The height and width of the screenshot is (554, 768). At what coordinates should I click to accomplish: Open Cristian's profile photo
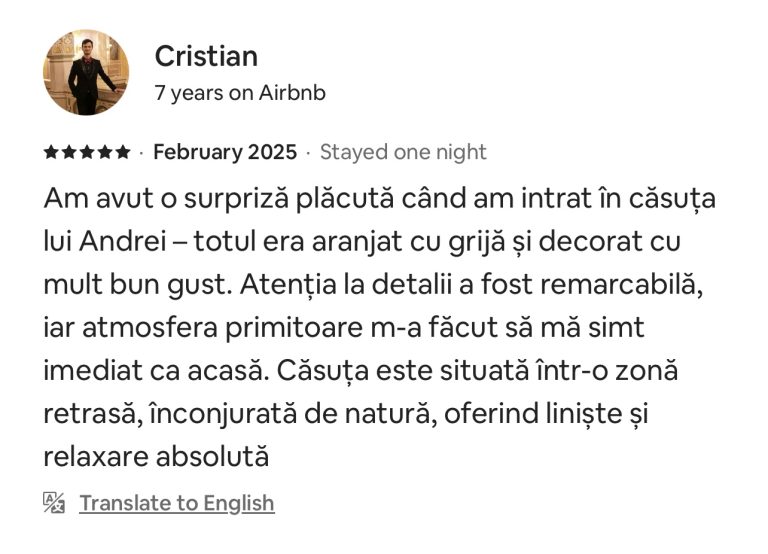coord(86,72)
